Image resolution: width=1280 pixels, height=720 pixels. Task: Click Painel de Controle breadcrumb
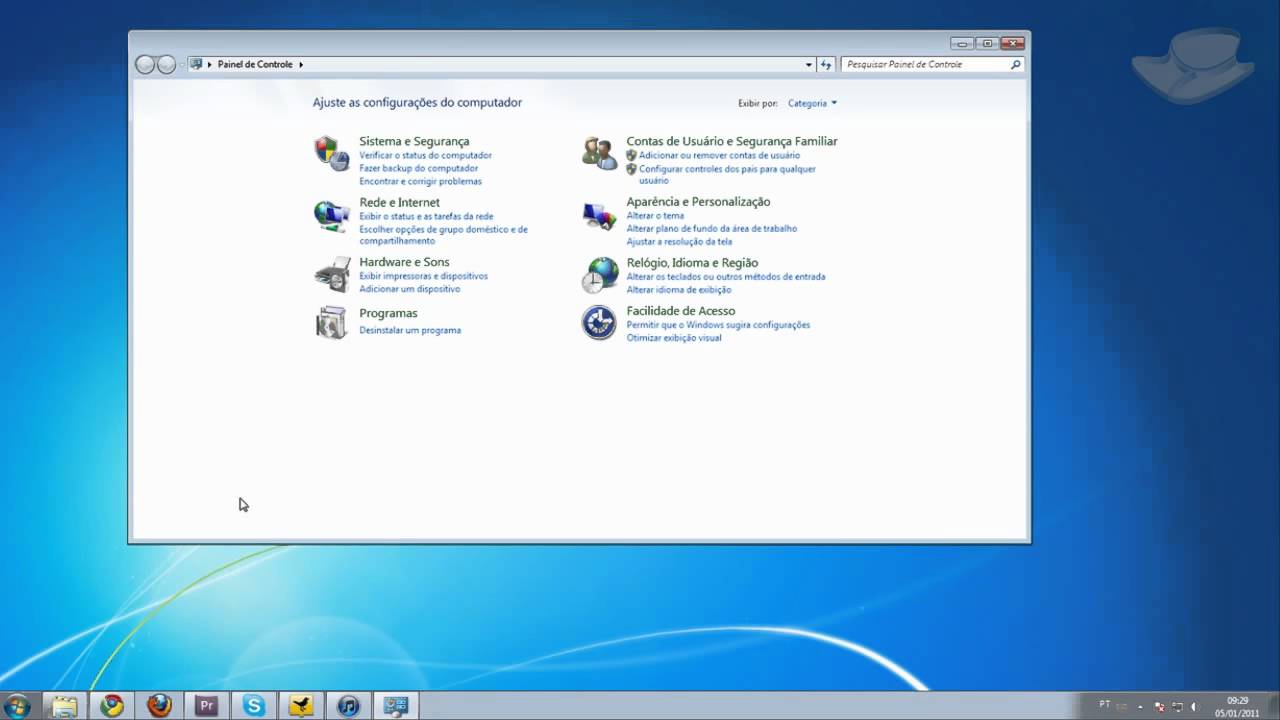(255, 64)
